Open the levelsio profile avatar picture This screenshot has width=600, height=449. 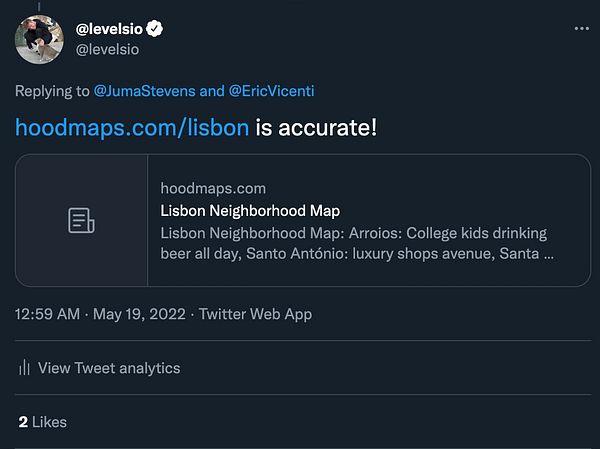[x=41, y=38]
